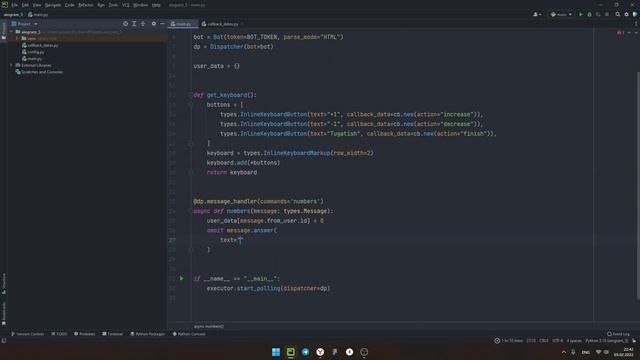Open the Event Log
Viewport: 640px width, 360px height.
tap(618, 334)
